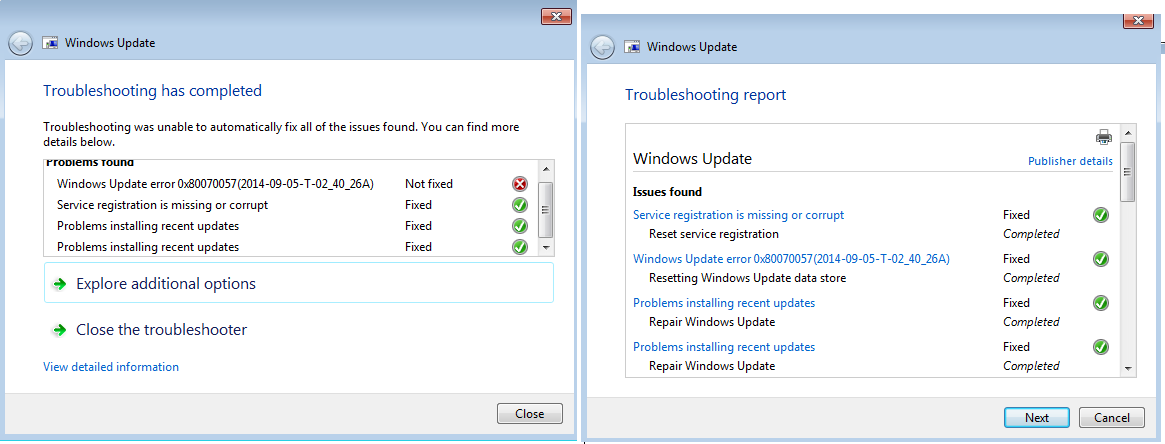Close the left Windows Update window with the red X
Screen dimensions: 1165x444
click(556, 17)
